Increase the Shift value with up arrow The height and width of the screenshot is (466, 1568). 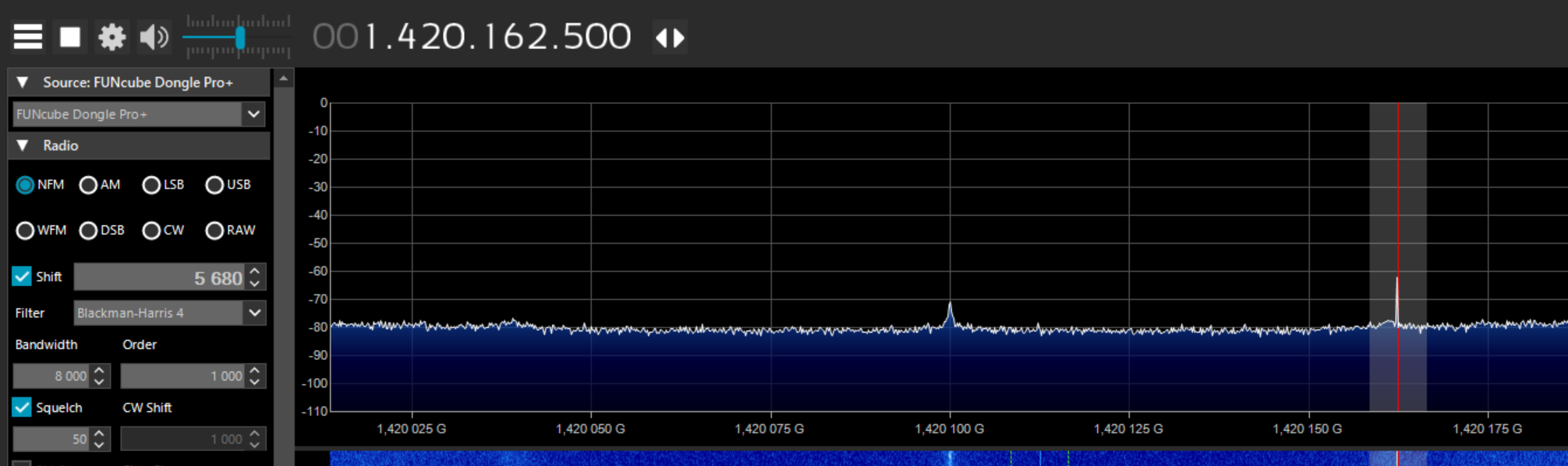click(255, 271)
